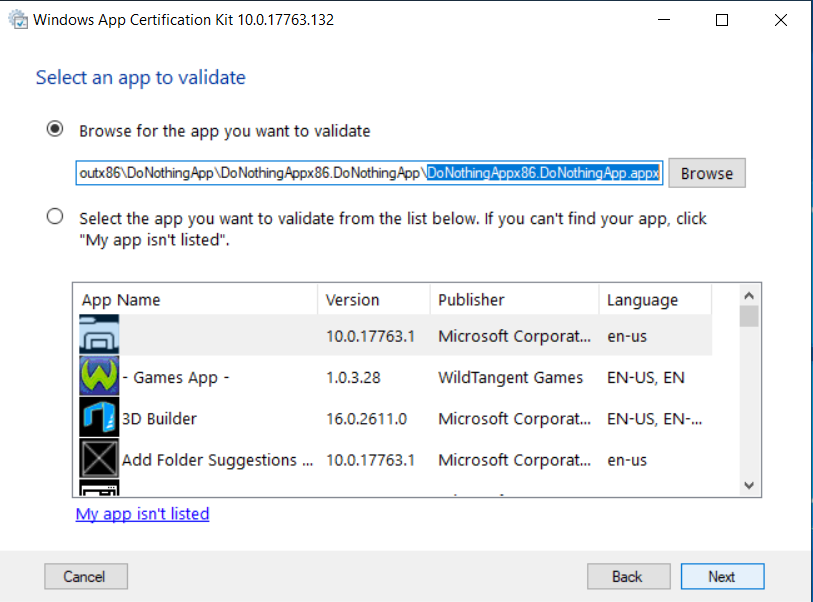Select 'Add Folder Suggestions ...' app name
The image size is (813, 602).
pyautogui.click(x=217, y=460)
